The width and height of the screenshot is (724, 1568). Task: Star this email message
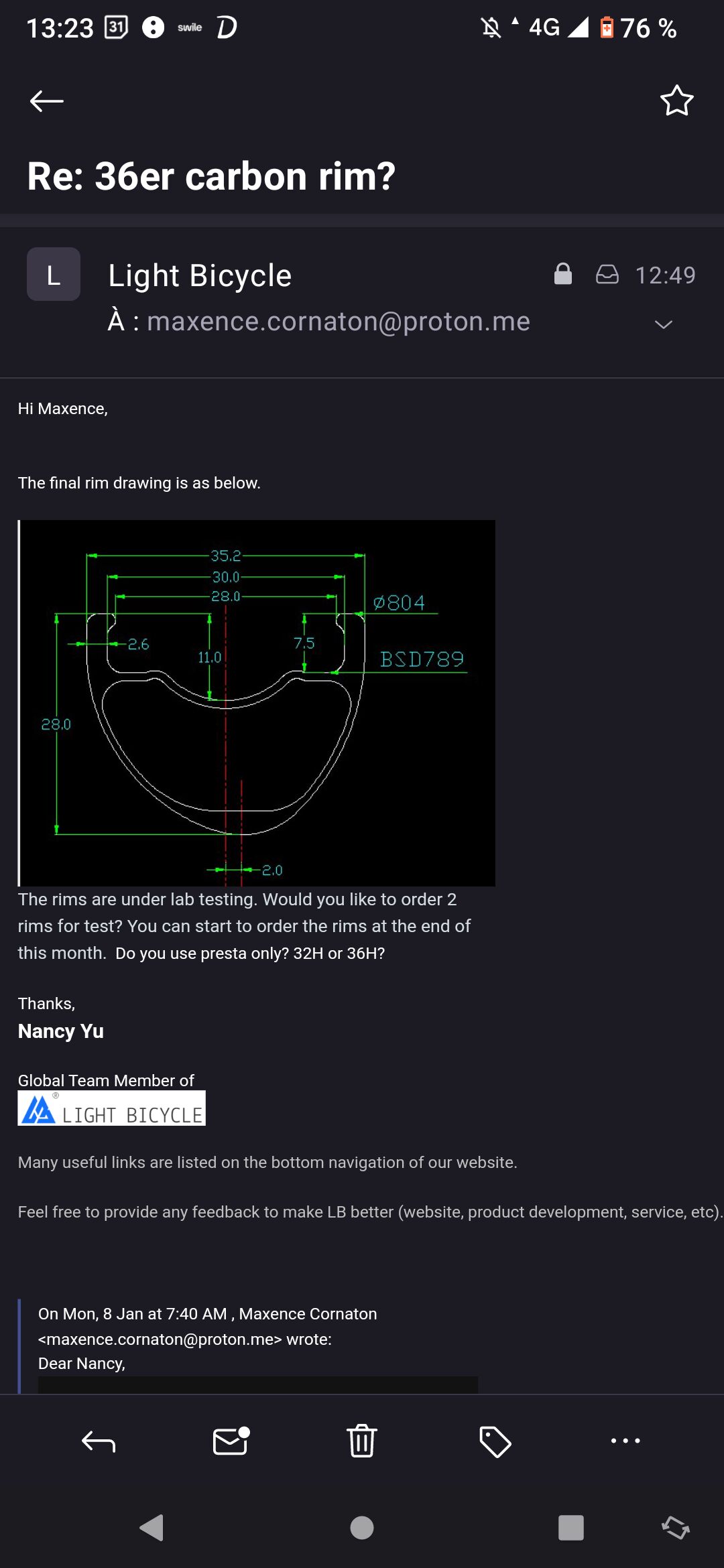click(676, 101)
